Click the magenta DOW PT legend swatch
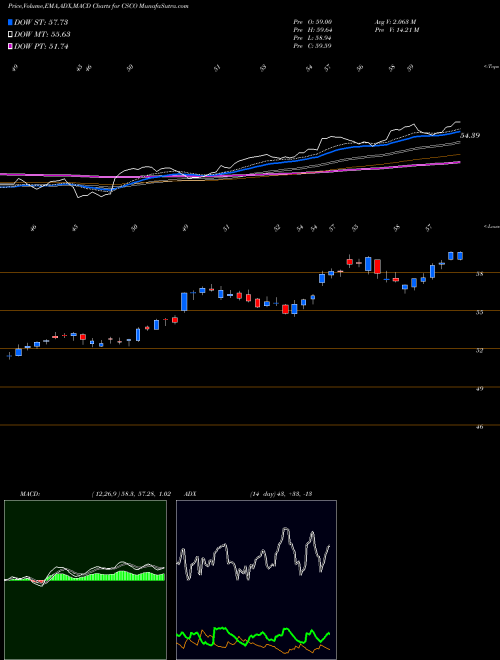The height and width of the screenshot is (660, 500). 10,47
